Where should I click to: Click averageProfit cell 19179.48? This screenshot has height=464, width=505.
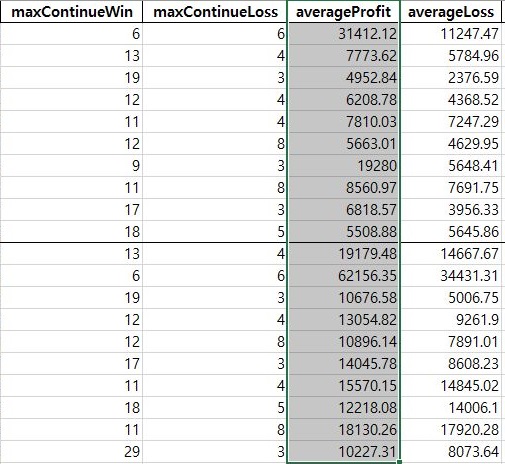(343, 254)
